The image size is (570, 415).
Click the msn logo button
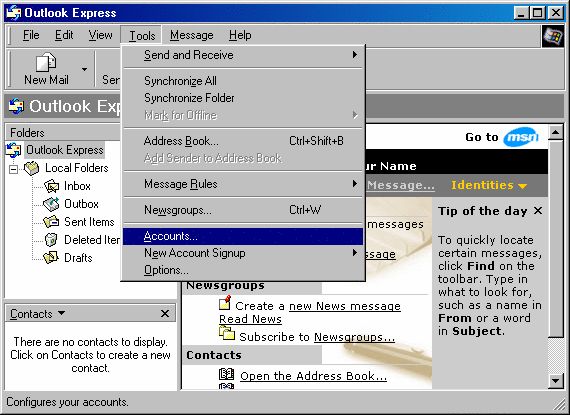(521, 137)
